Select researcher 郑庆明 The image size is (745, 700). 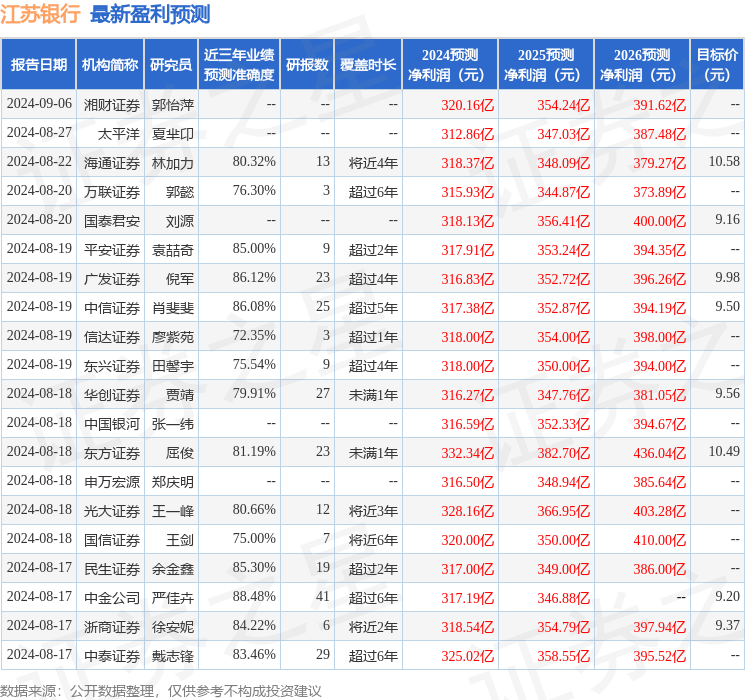pyautogui.click(x=173, y=482)
